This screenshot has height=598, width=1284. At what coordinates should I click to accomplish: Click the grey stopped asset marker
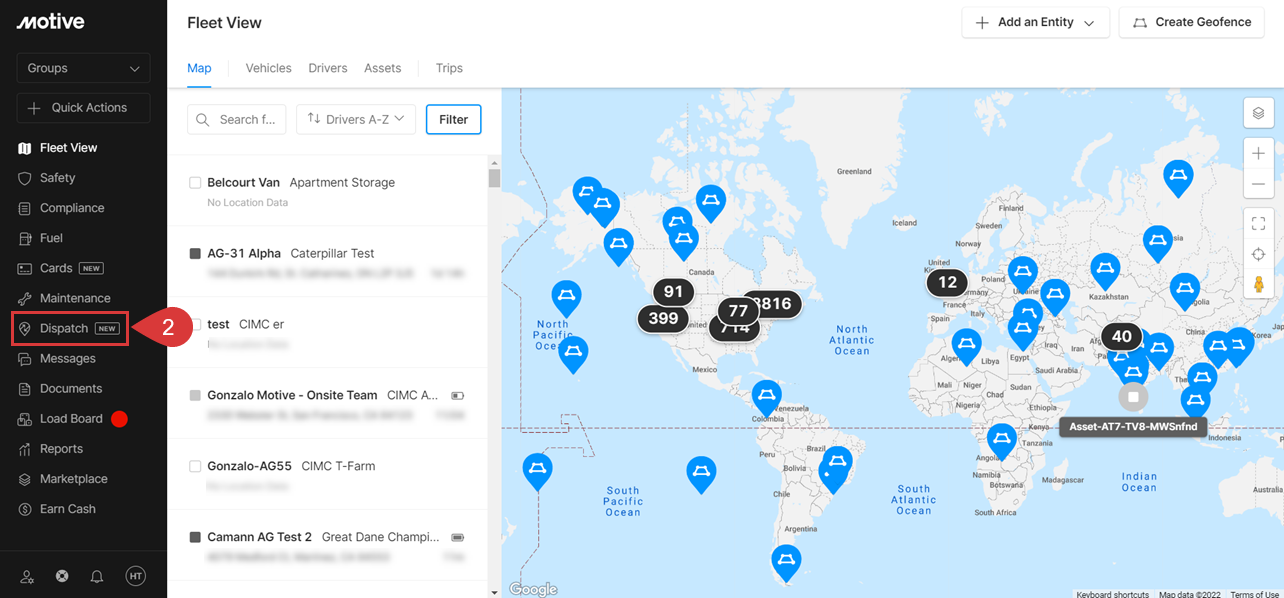coord(1133,397)
